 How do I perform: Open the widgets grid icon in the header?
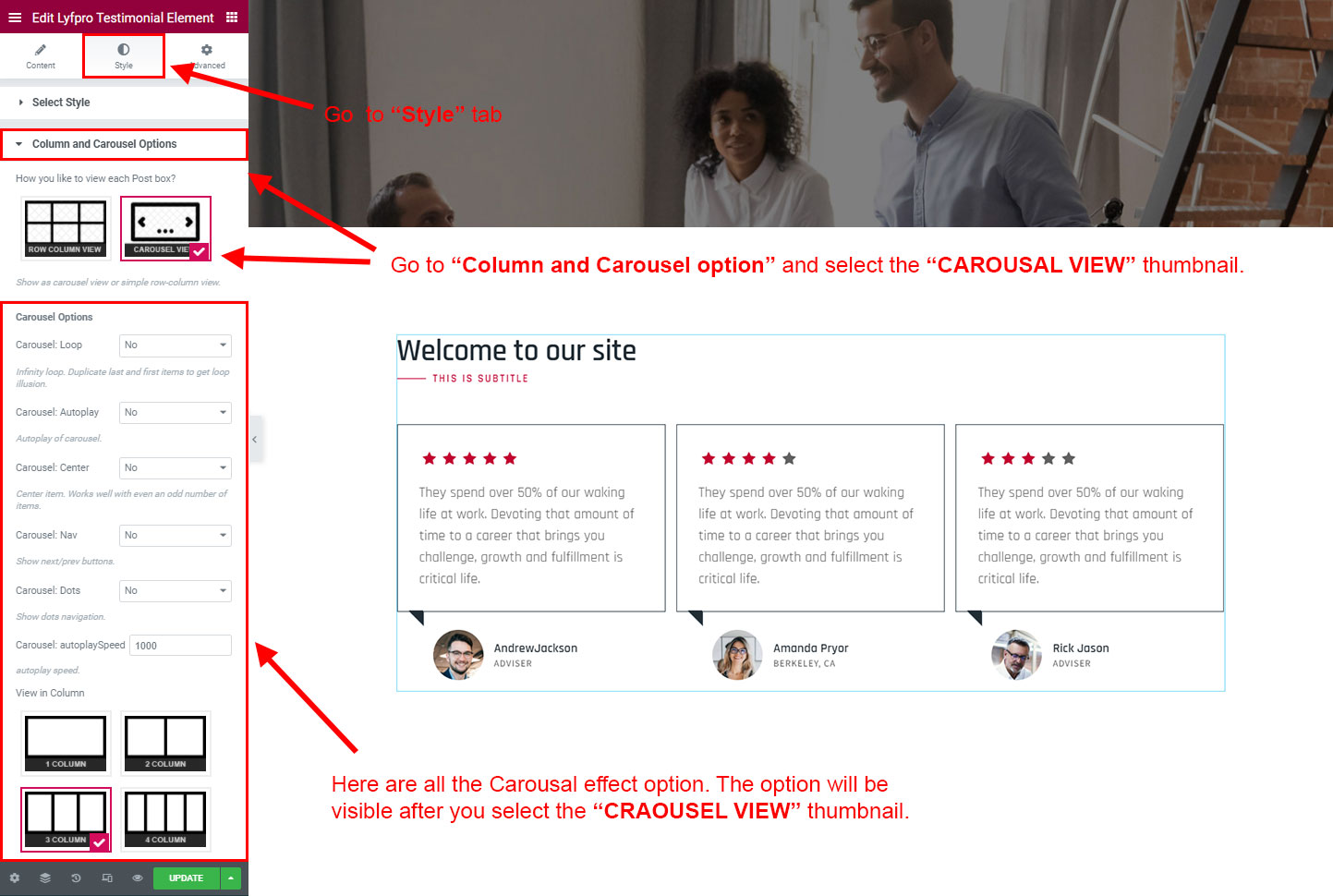232,18
